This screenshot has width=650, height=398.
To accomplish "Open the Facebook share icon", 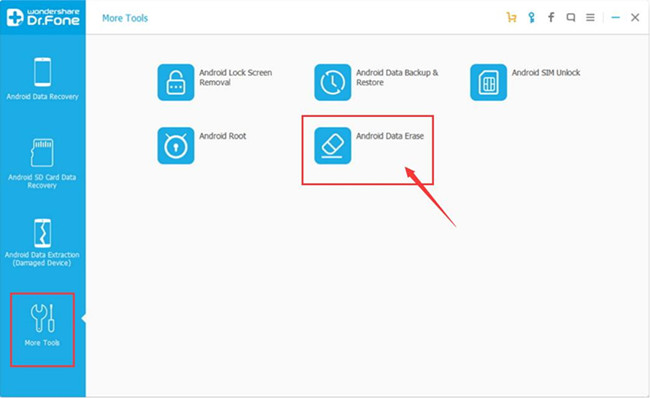I will [551, 17].
